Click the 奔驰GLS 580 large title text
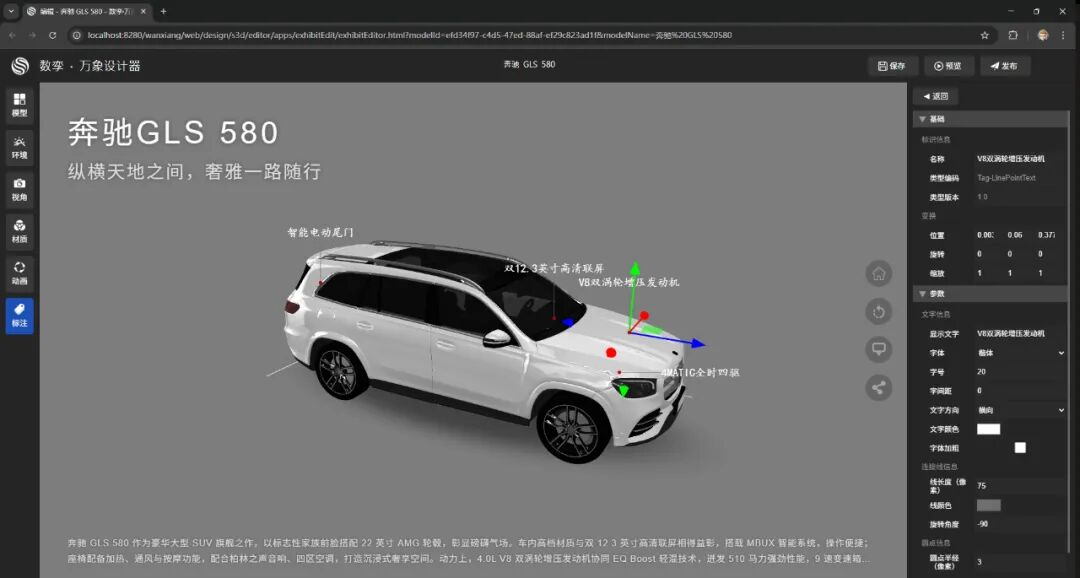The image size is (1080, 578). coord(174,132)
